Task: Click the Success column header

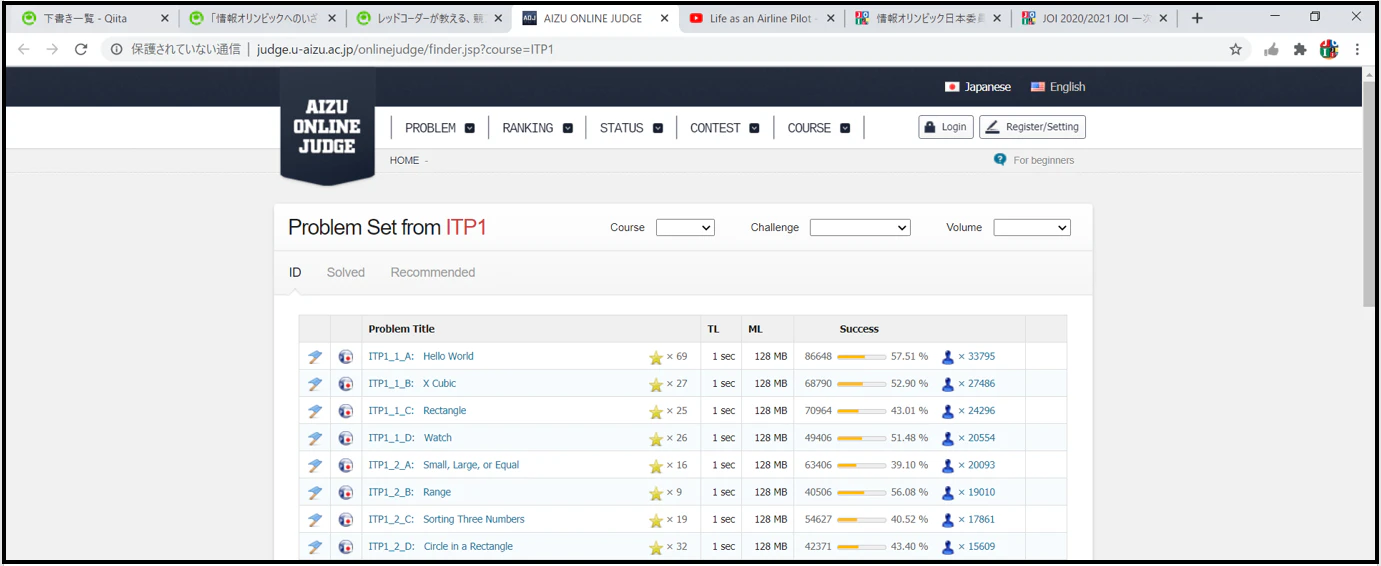Action: (x=859, y=329)
